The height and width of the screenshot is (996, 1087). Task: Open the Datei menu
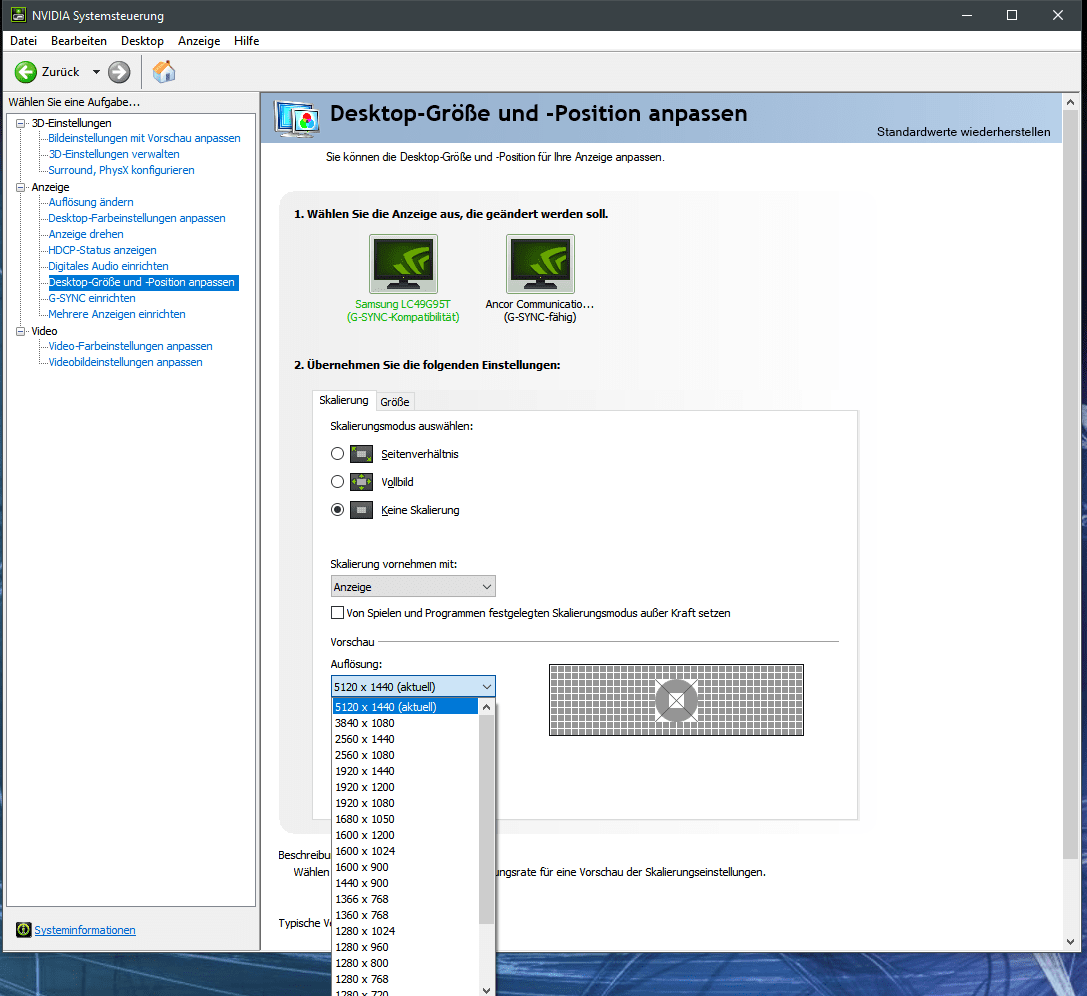coord(24,41)
